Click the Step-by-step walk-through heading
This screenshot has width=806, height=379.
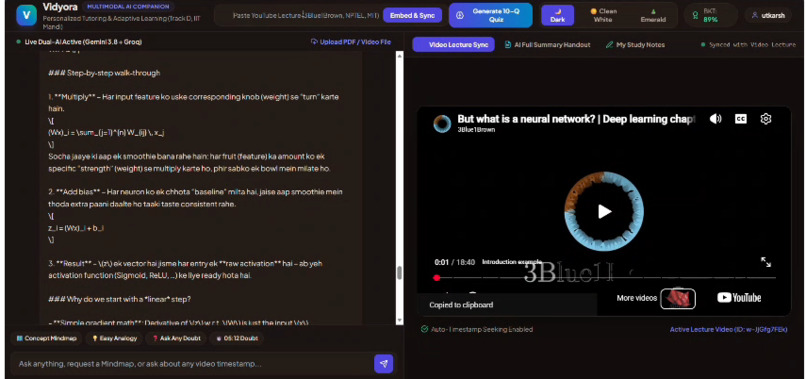pyautogui.click(x=104, y=73)
